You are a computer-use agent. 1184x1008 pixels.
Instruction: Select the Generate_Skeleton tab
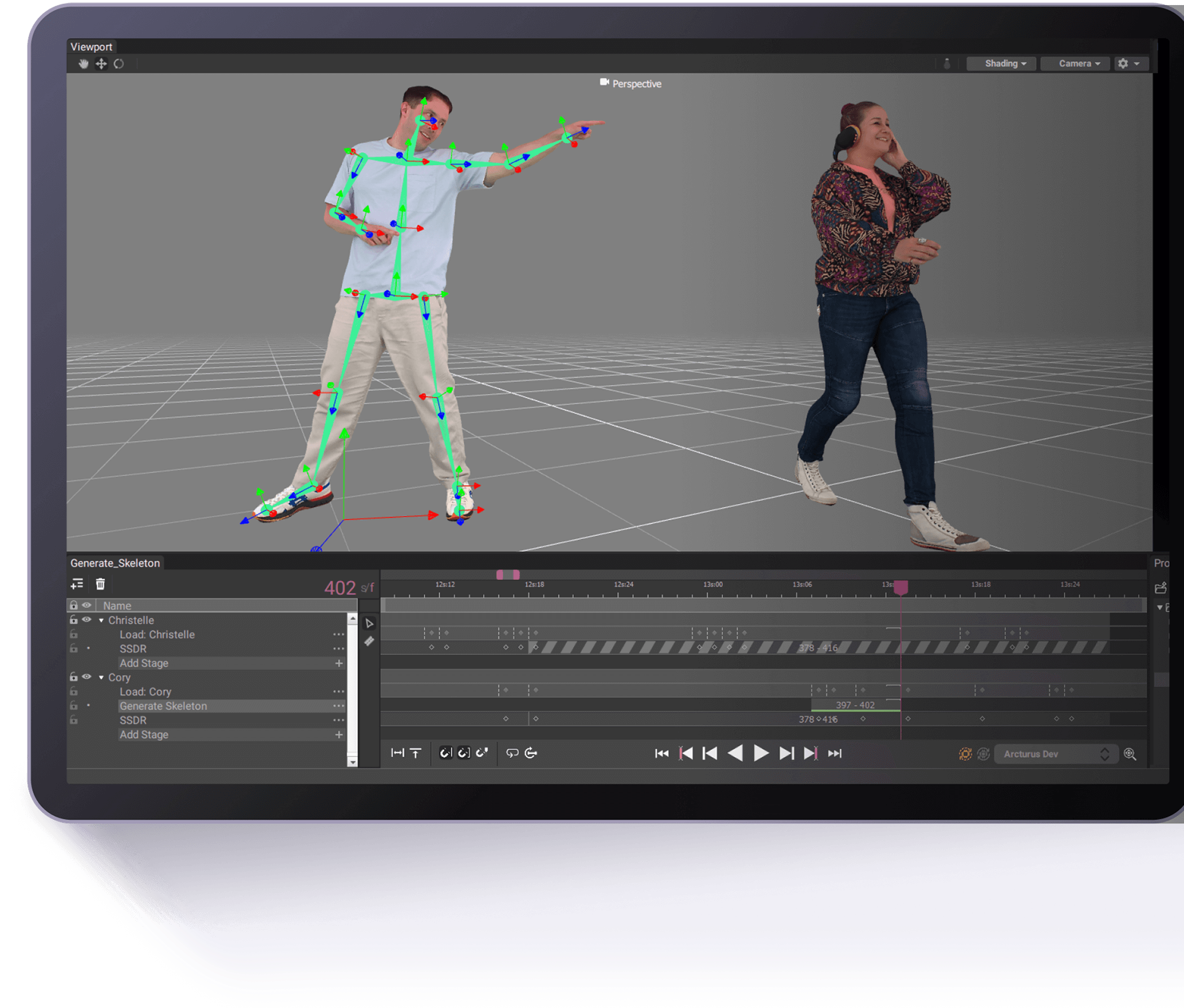[116, 563]
